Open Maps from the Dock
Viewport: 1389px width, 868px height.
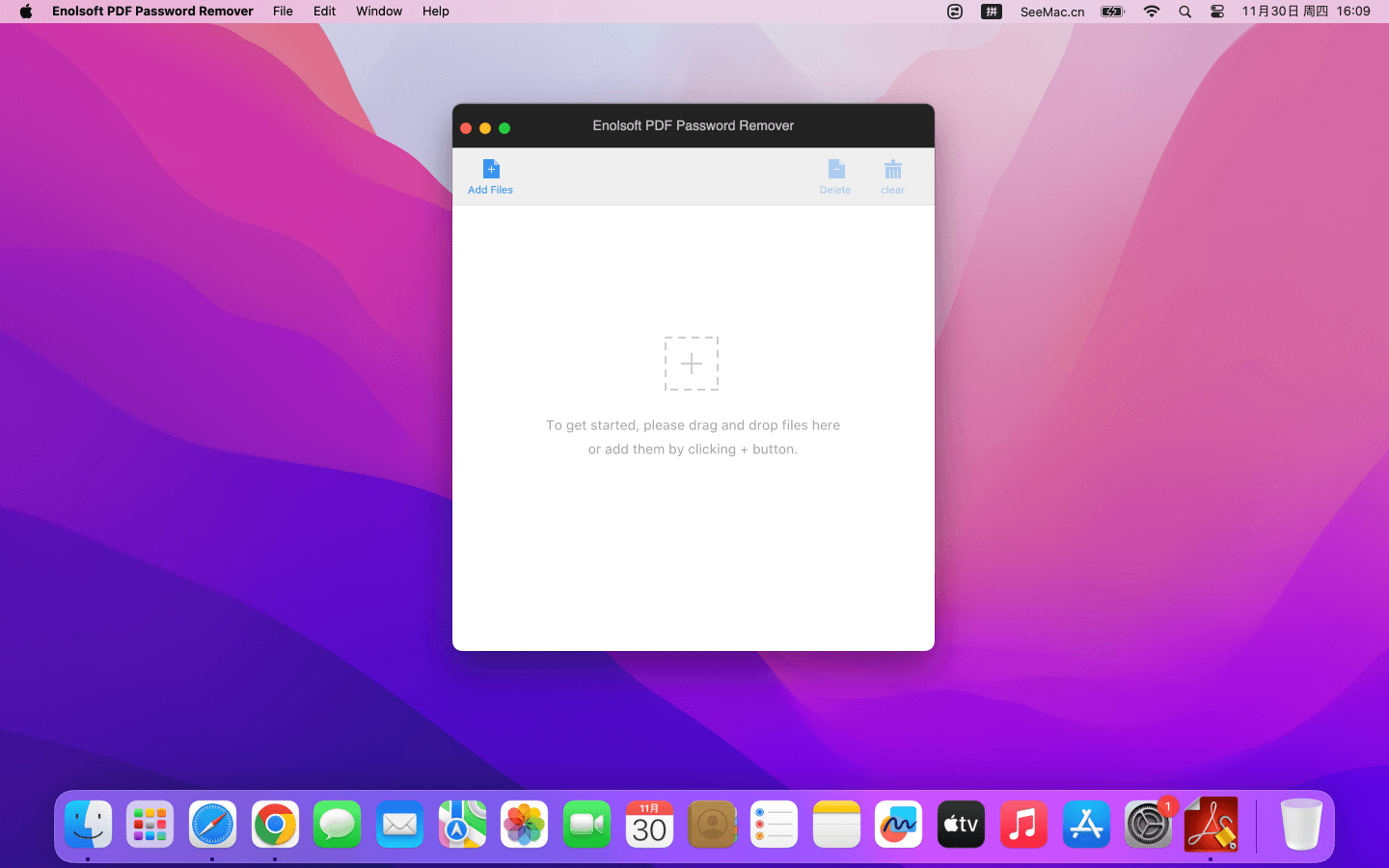(x=462, y=825)
